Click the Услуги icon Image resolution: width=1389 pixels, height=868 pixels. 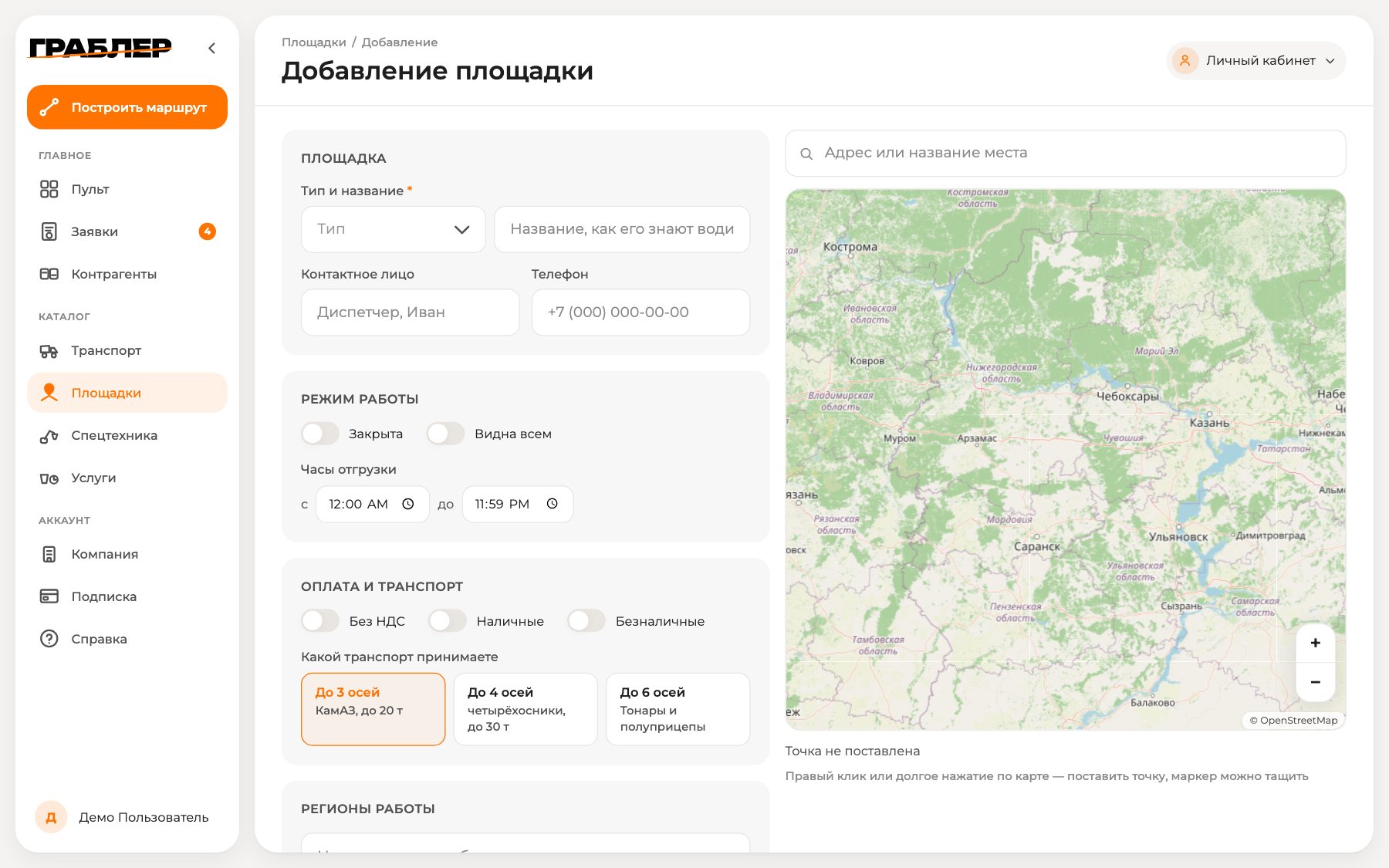(x=49, y=478)
